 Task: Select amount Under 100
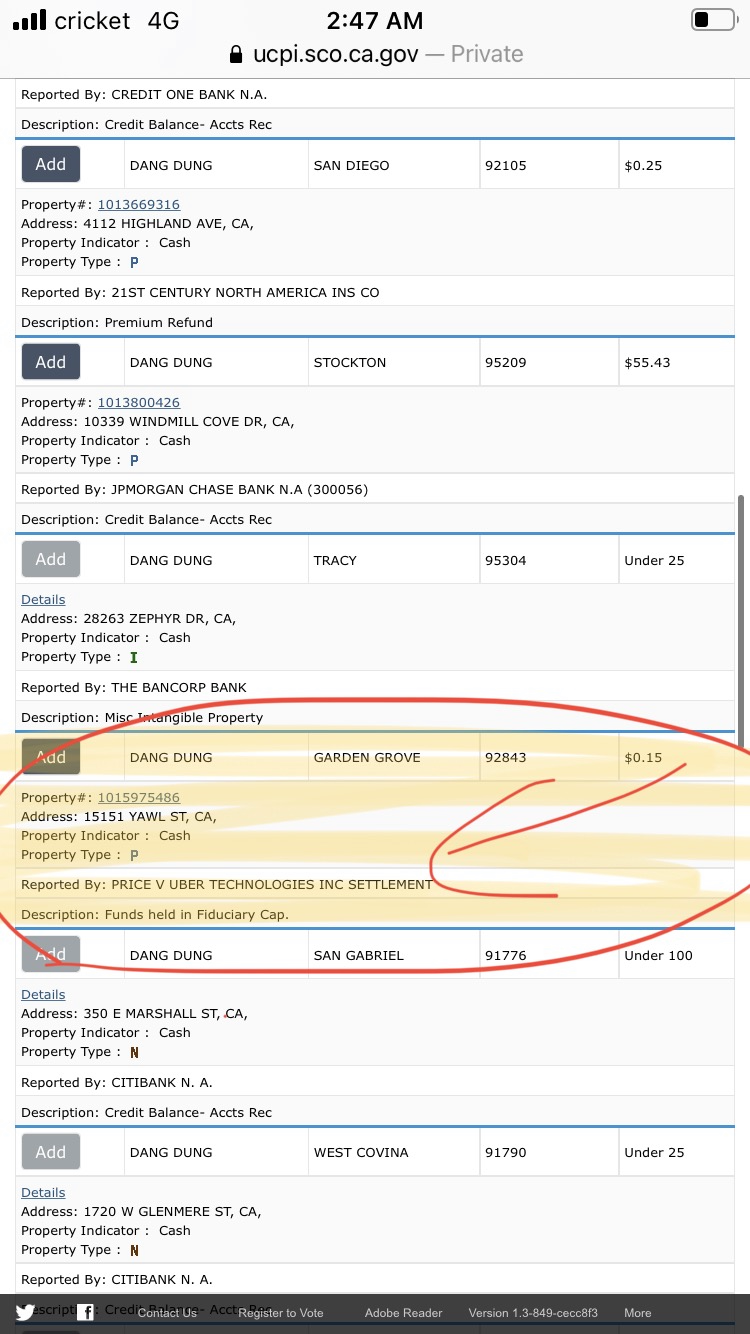[x=658, y=956]
